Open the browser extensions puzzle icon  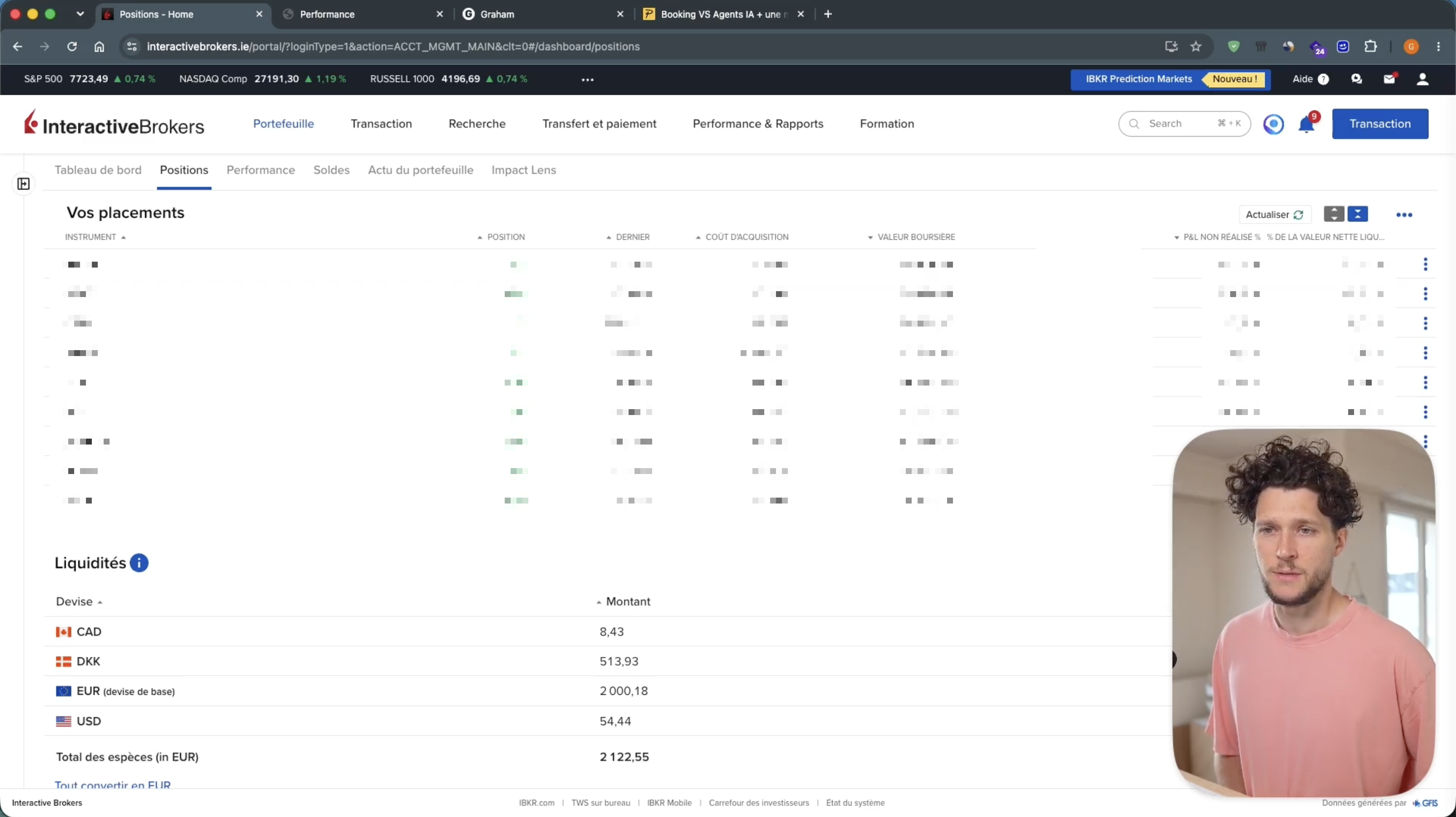(x=1370, y=46)
